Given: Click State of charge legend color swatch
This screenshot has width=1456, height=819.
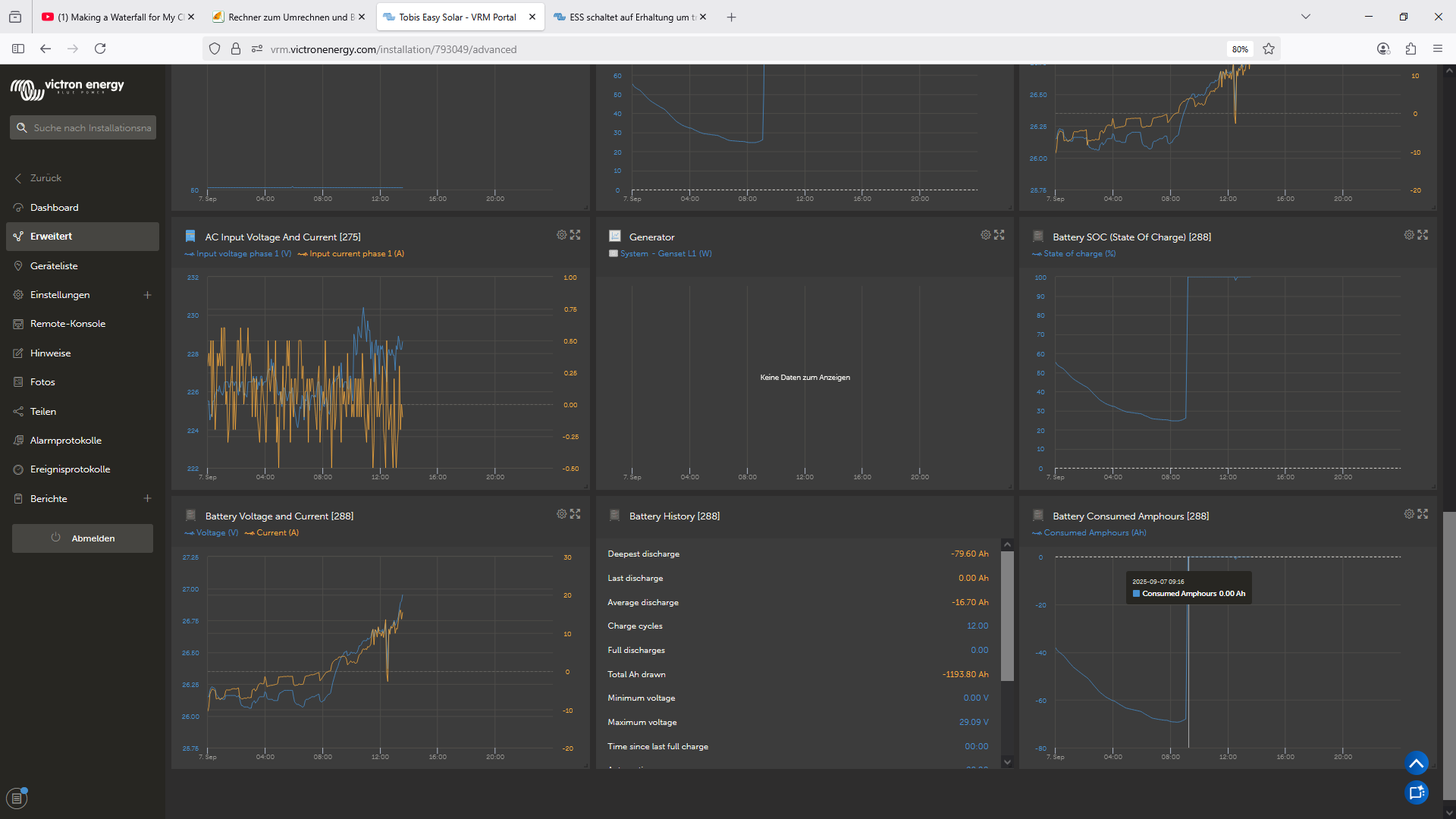Looking at the screenshot, I should tap(1037, 254).
